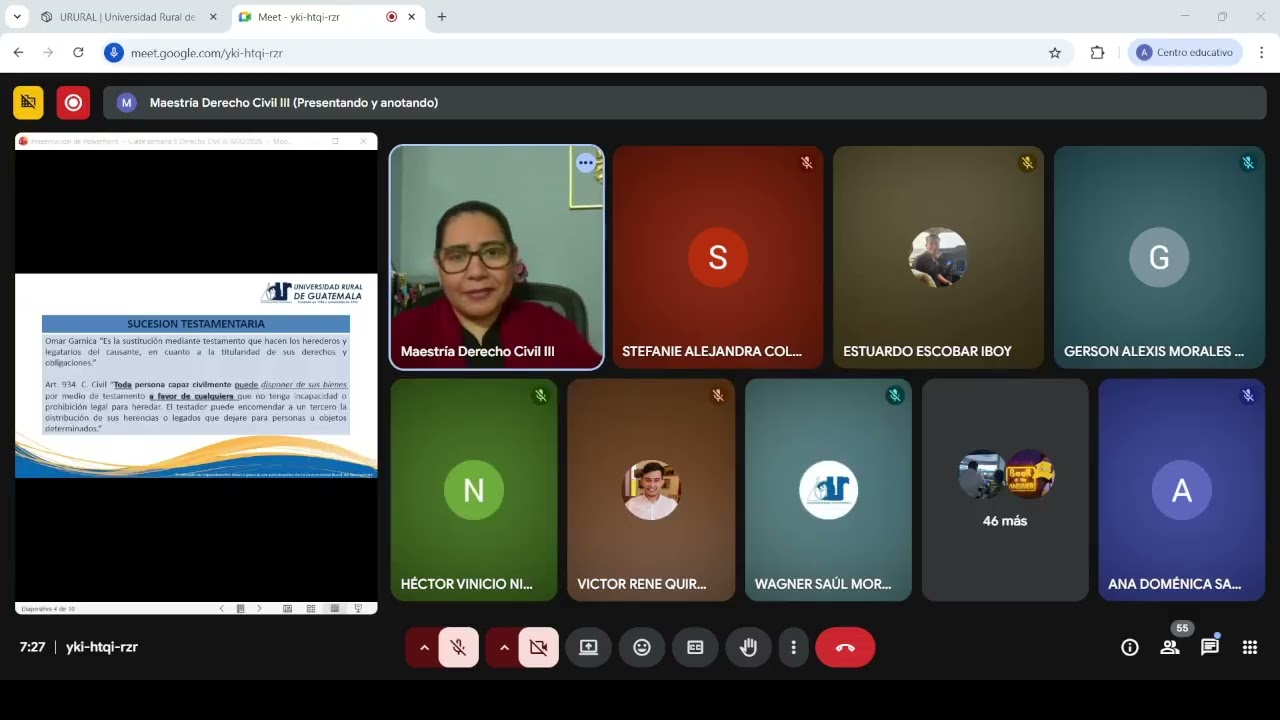
Task: Click the microphone indicator in address bar
Action: tap(114, 53)
